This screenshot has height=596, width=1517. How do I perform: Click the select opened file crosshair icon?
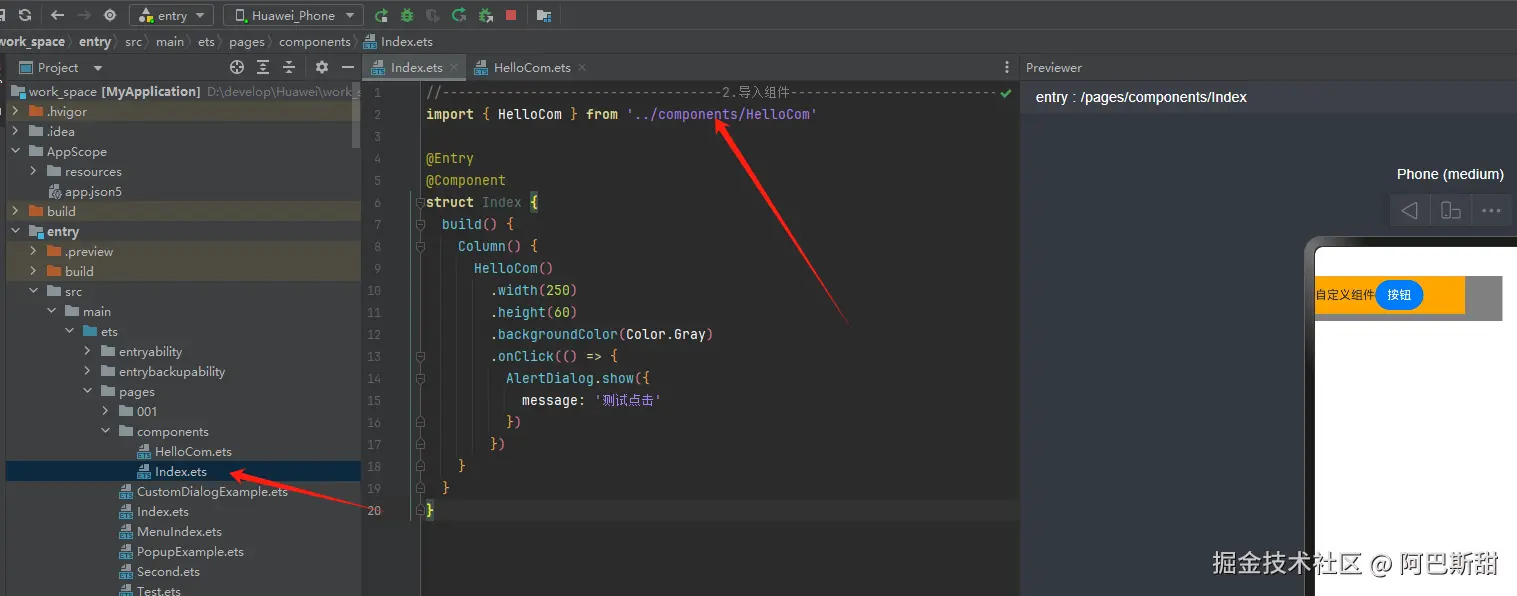pos(237,67)
